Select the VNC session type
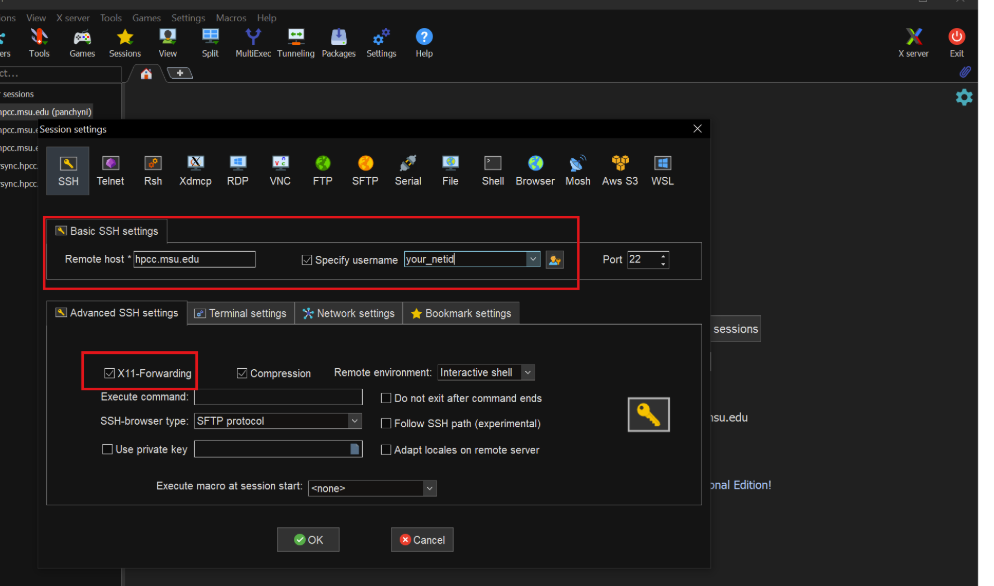Image resolution: width=994 pixels, height=586 pixels. (x=280, y=171)
